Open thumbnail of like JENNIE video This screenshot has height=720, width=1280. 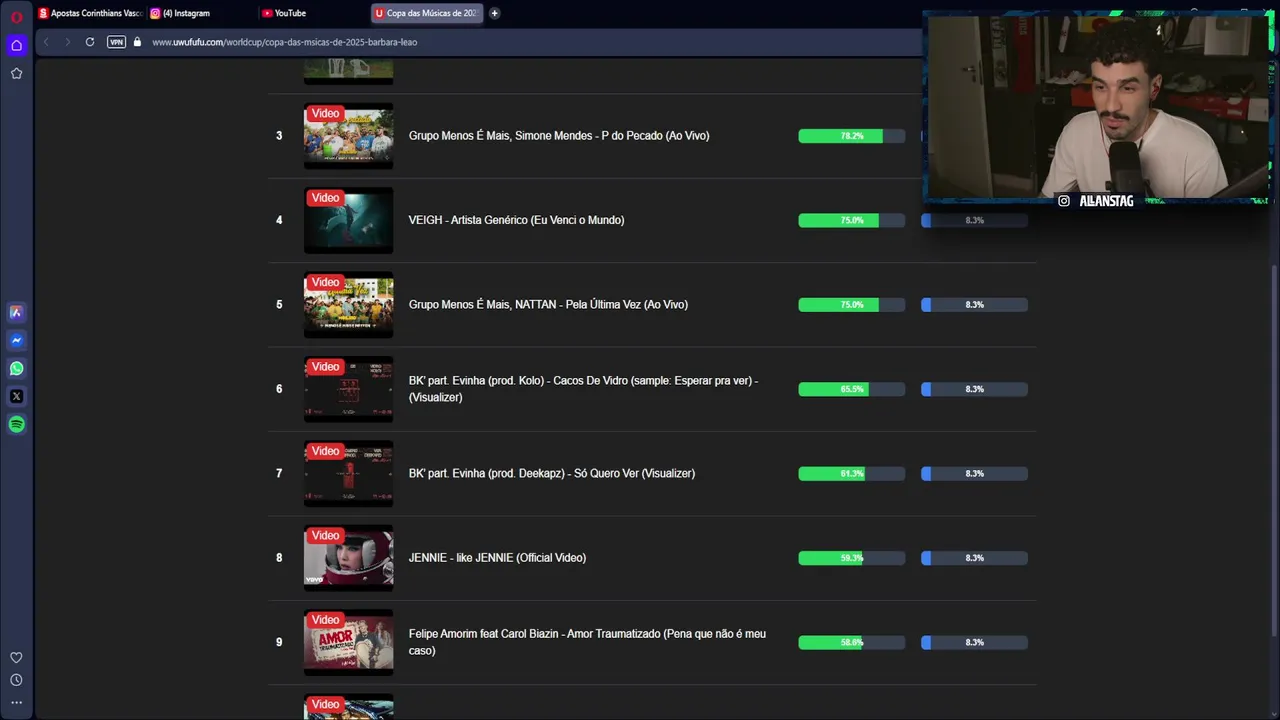348,558
